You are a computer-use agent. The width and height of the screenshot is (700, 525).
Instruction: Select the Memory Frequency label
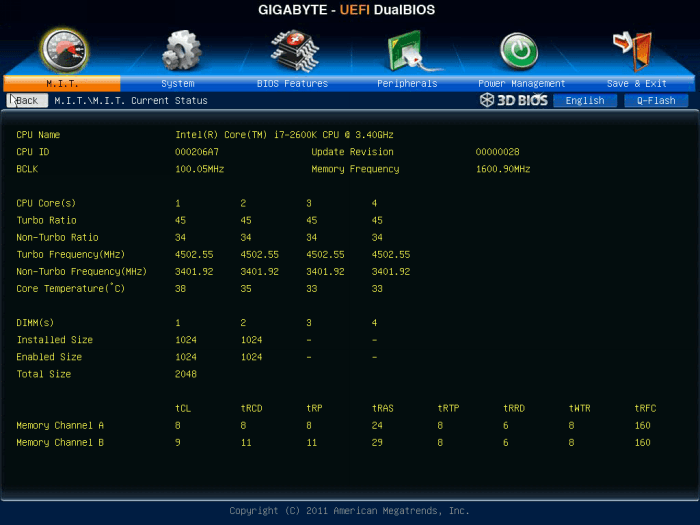point(355,169)
